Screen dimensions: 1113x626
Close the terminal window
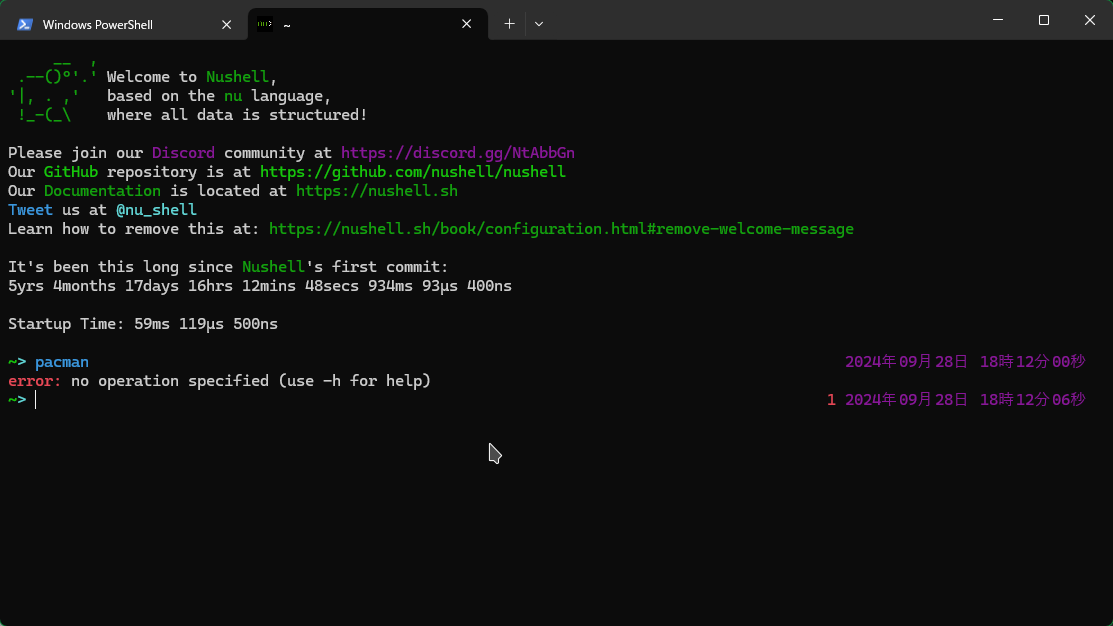(x=1089, y=20)
